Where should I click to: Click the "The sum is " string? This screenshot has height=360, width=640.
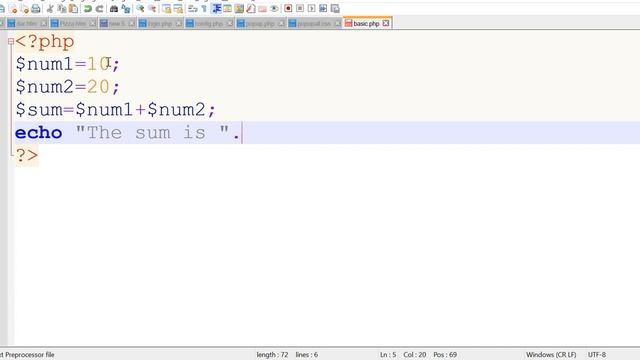[x=152, y=133]
